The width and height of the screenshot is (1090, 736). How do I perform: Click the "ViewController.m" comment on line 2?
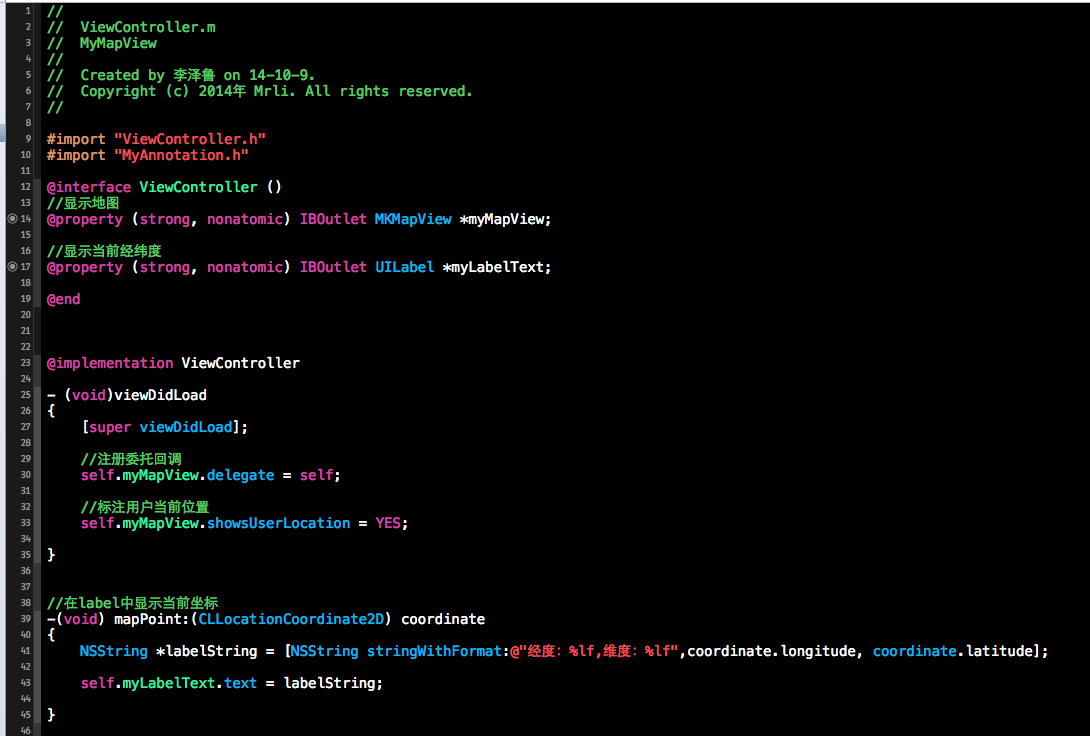(x=147, y=27)
